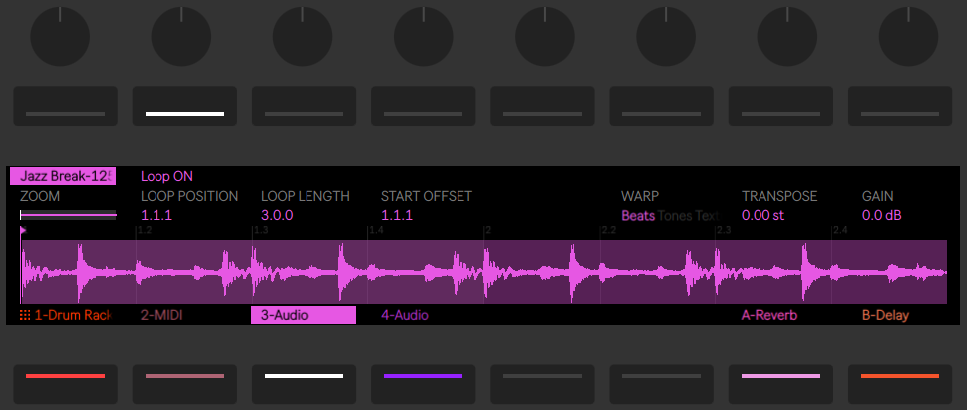This screenshot has height=410, width=967.
Task: Select the highlighted 3-Audio track label
Action: [x=303, y=315]
